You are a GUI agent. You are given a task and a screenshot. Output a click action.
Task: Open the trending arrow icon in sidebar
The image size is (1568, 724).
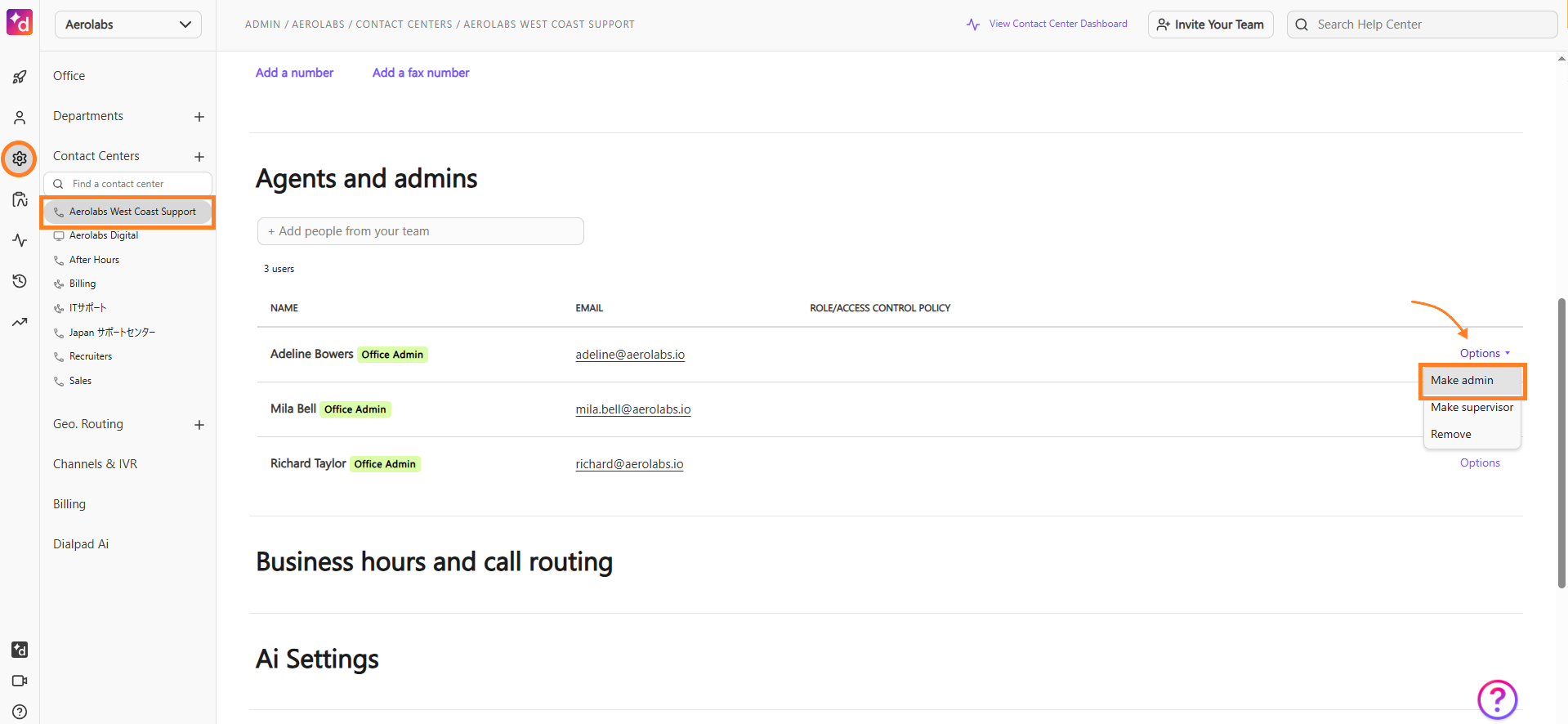pyautogui.click(x=20, y=322)
